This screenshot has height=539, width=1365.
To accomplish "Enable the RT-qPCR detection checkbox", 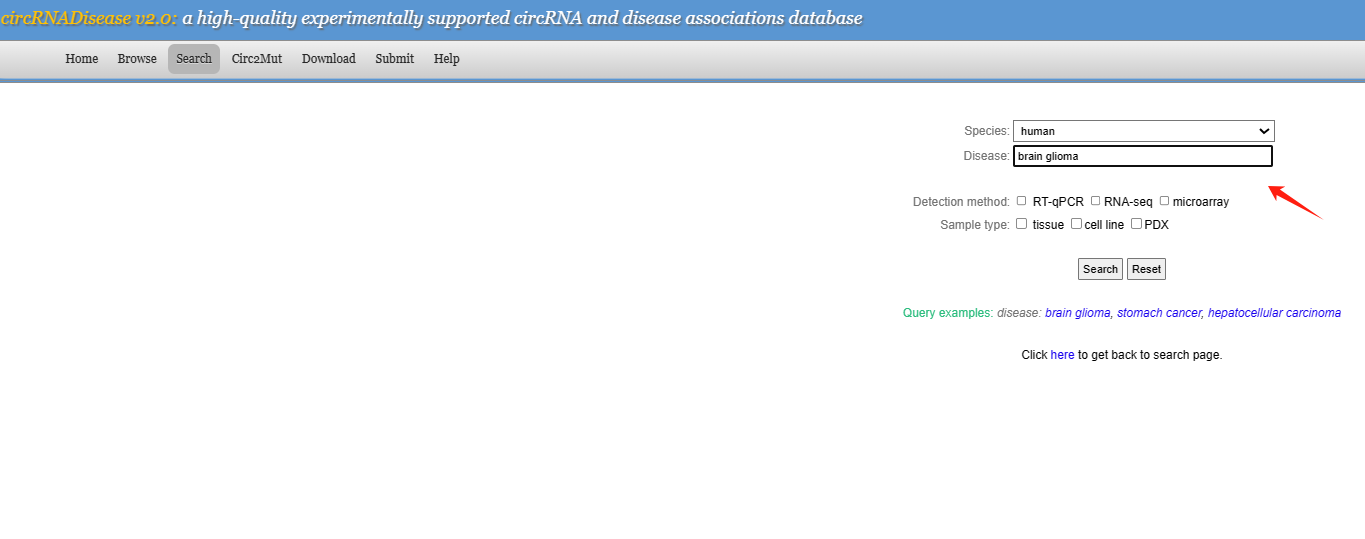I will tap(1022, 201).
